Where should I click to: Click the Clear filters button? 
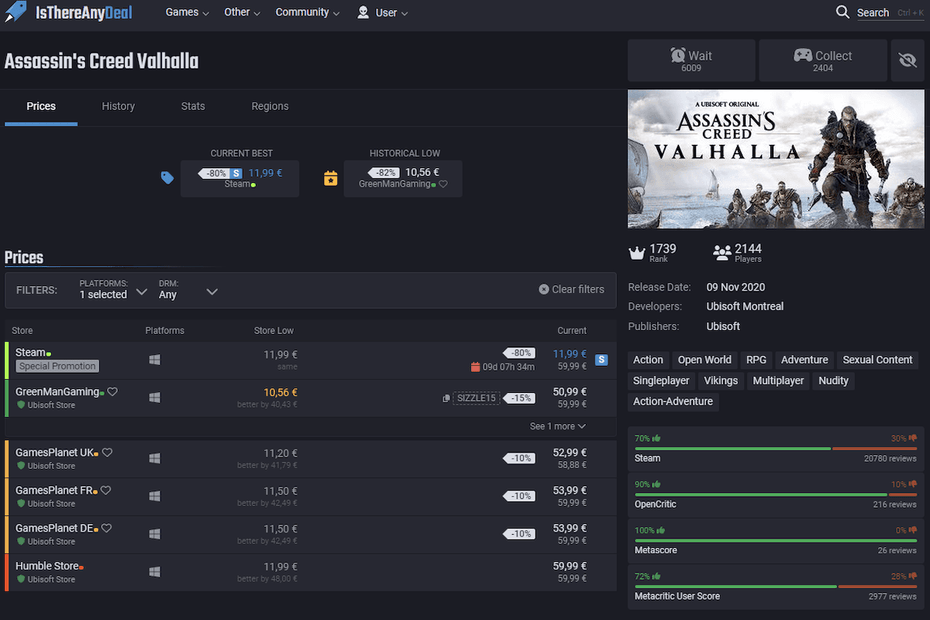[x=571, y=289]
